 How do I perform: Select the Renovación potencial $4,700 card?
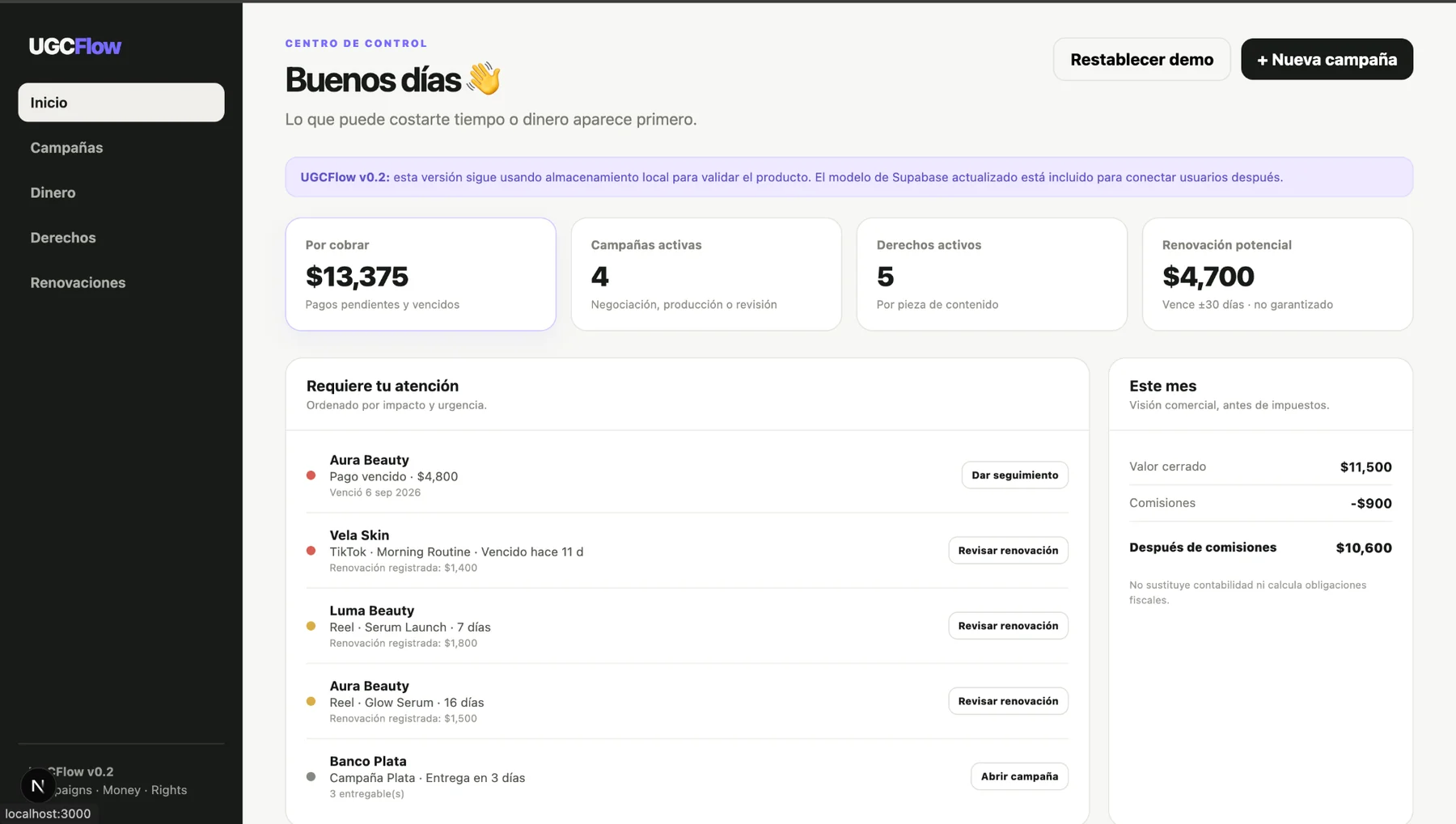pos(1277,274)
